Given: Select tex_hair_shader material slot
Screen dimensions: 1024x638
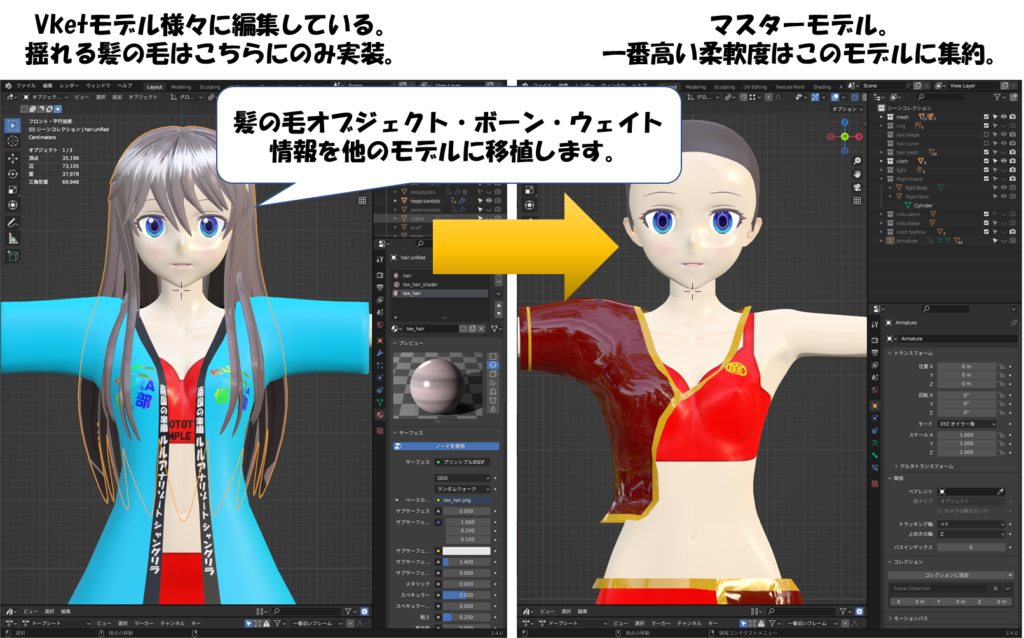Looking at the screenshot, I should (x=440, y=284).
